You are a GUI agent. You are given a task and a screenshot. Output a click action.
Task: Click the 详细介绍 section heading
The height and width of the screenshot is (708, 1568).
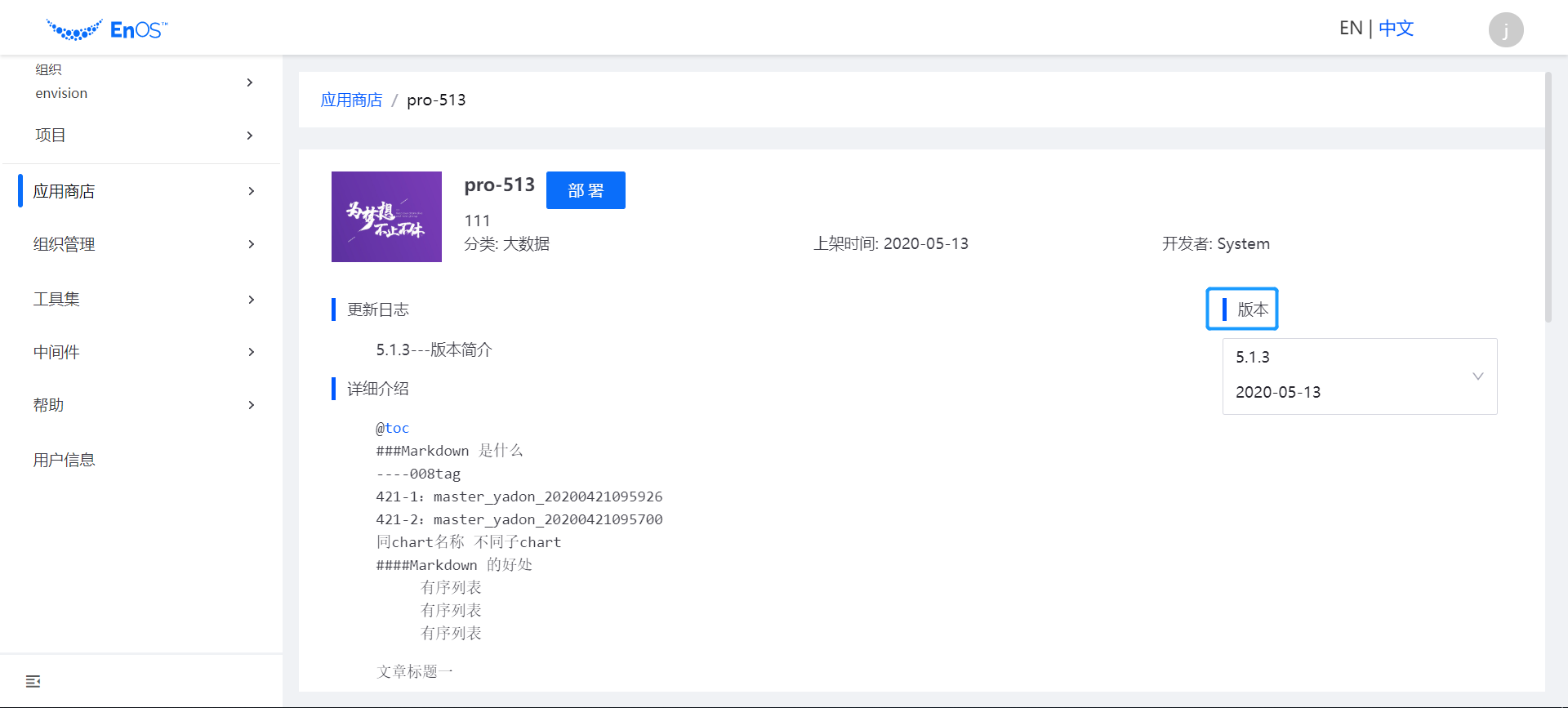(377, 389)
